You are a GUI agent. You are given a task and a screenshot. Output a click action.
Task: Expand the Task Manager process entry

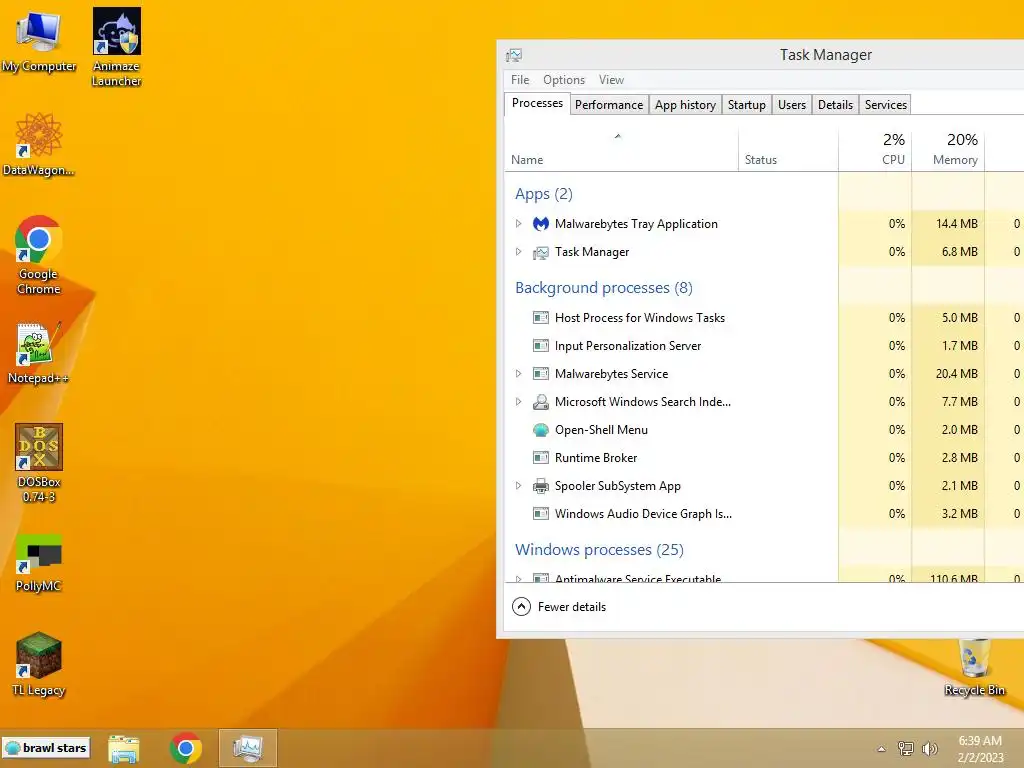pyautogui.click(x=519, y=251)
